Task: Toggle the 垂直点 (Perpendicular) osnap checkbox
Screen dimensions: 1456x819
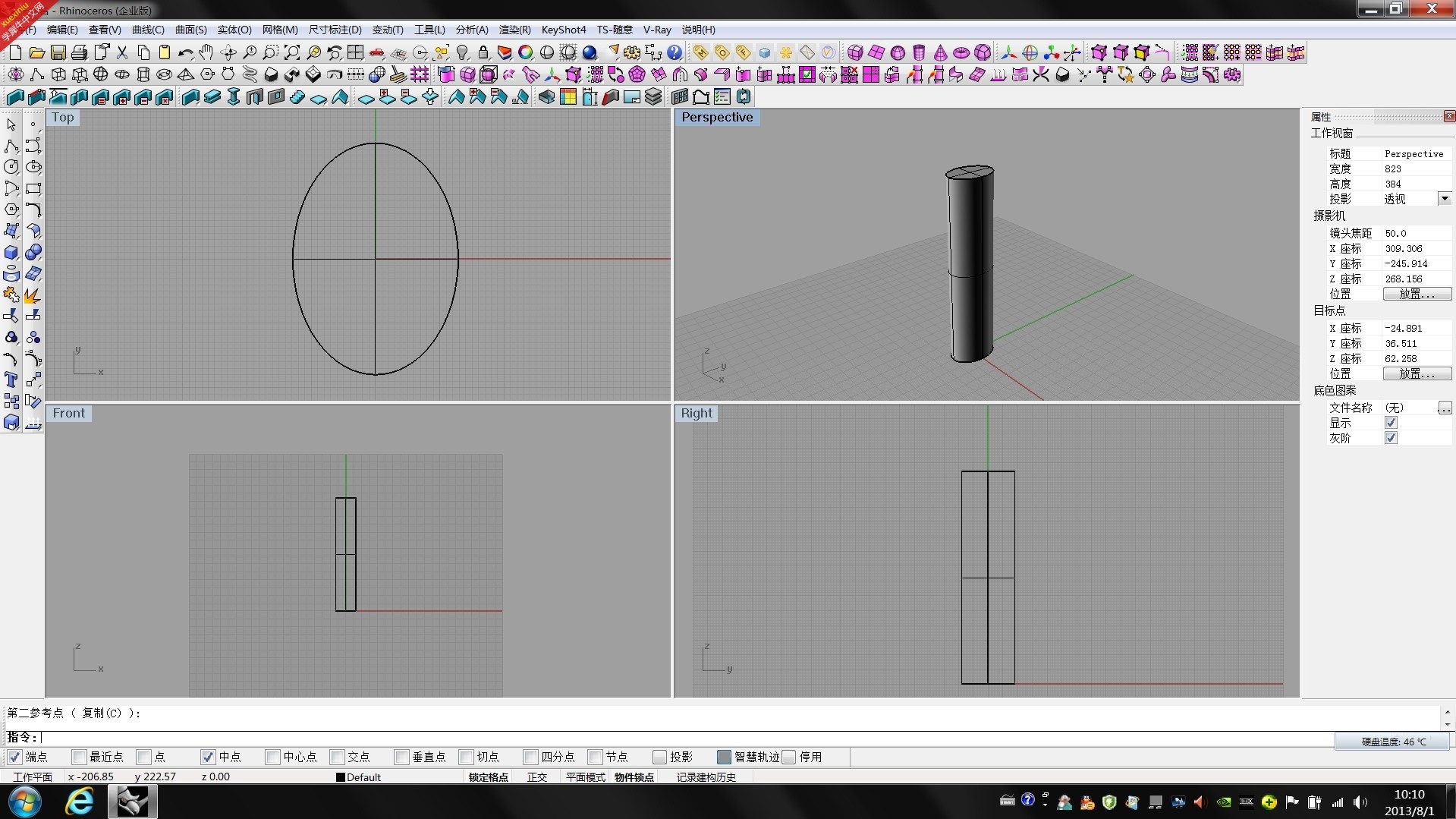Action: (401, 757)
